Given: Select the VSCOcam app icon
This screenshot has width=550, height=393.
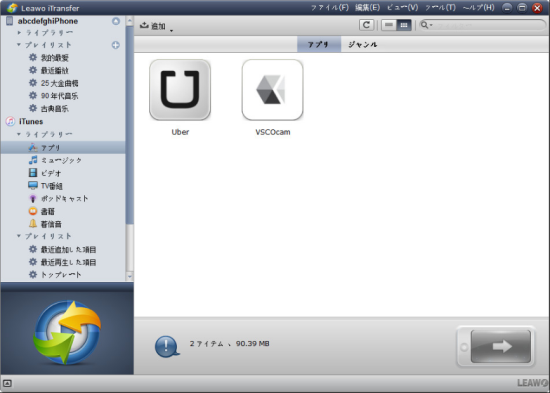Looking at the screenshot, I should point(273,90).
